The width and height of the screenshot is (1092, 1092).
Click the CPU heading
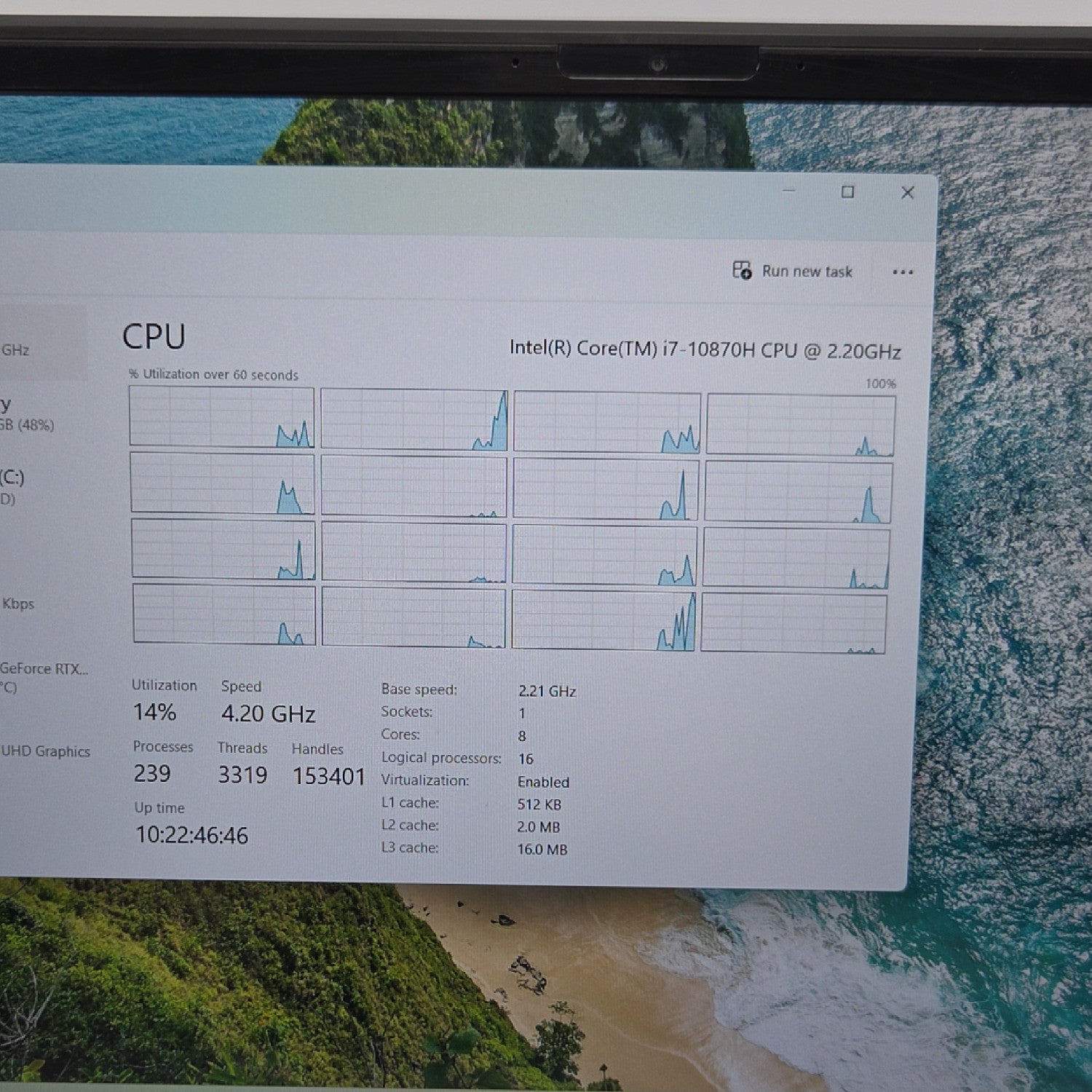(x=154, y=336)
